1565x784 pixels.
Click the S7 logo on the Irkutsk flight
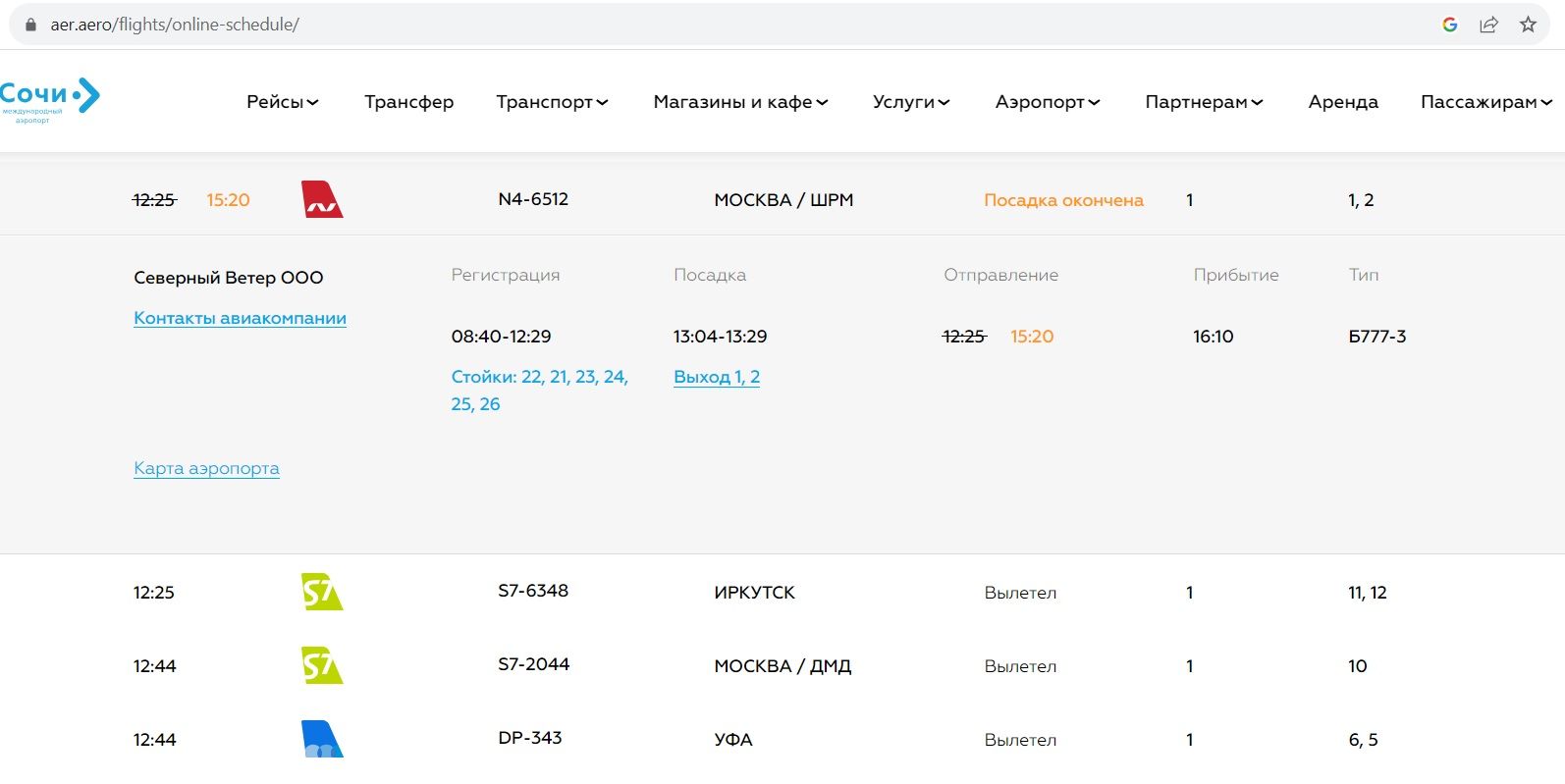point(321,592)
